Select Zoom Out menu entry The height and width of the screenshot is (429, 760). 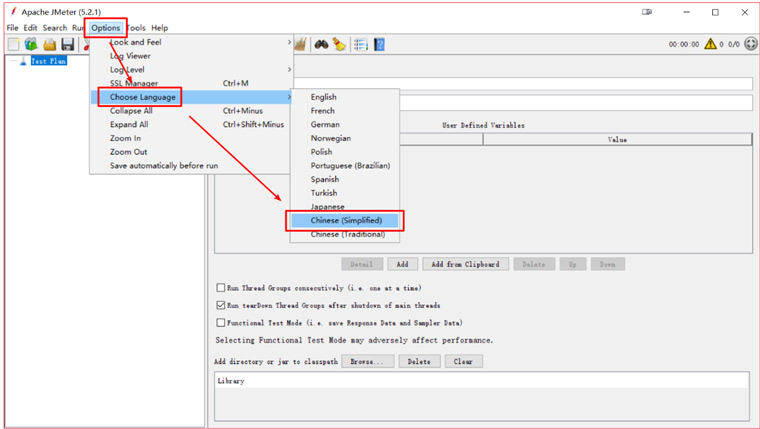click(x=191, y=152)
